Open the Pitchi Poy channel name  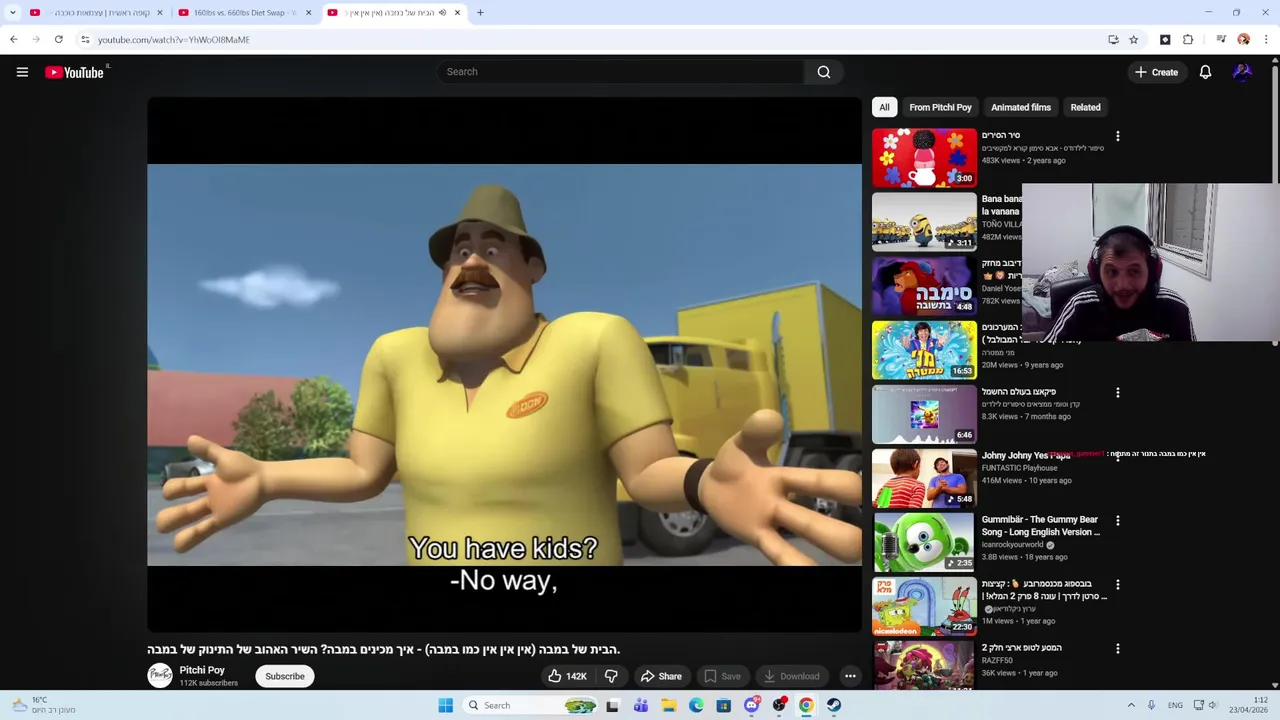click(x=202, y=670)
